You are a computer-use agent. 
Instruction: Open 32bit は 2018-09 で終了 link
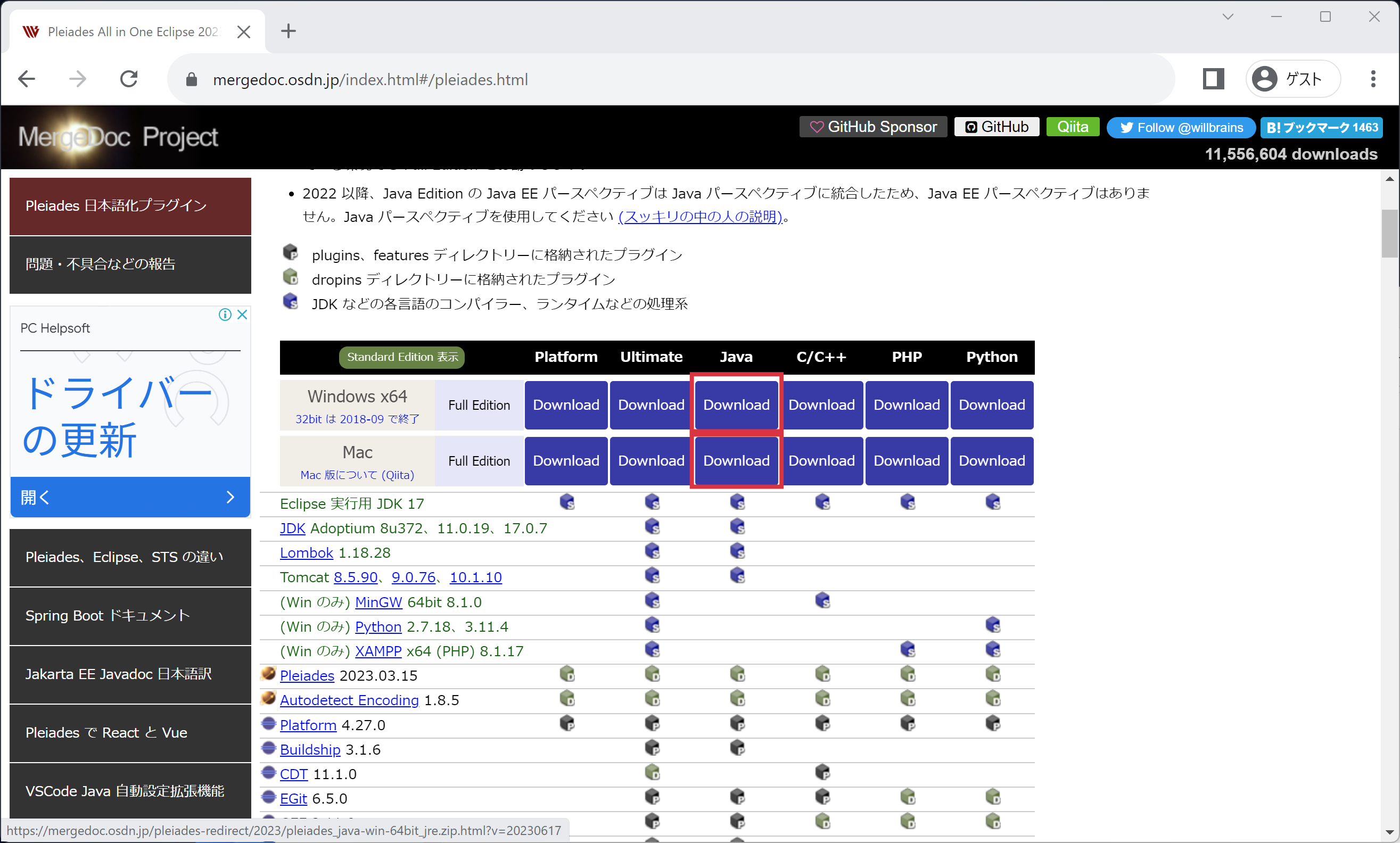pyautogui.click(x=357, y=419)
